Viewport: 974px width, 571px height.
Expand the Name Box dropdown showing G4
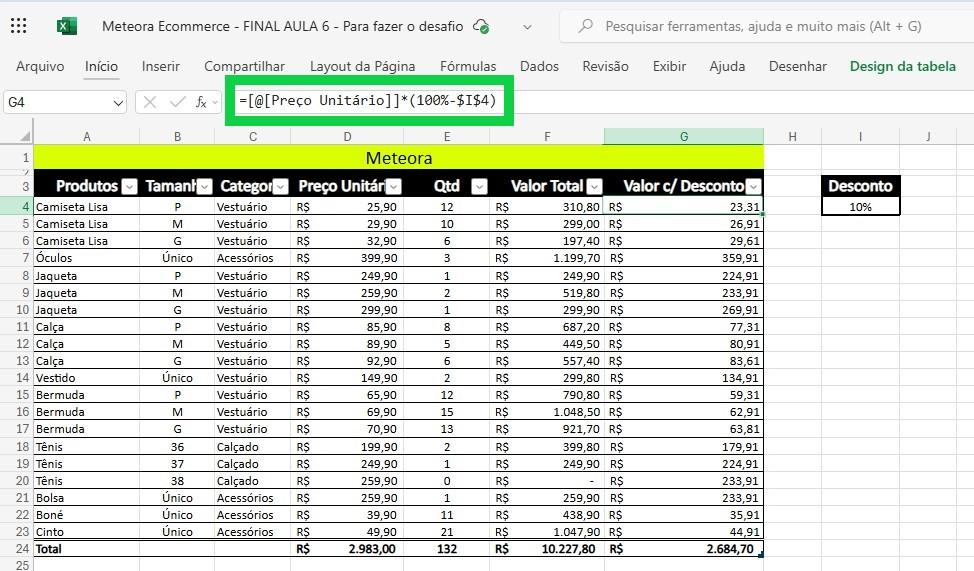118,103
